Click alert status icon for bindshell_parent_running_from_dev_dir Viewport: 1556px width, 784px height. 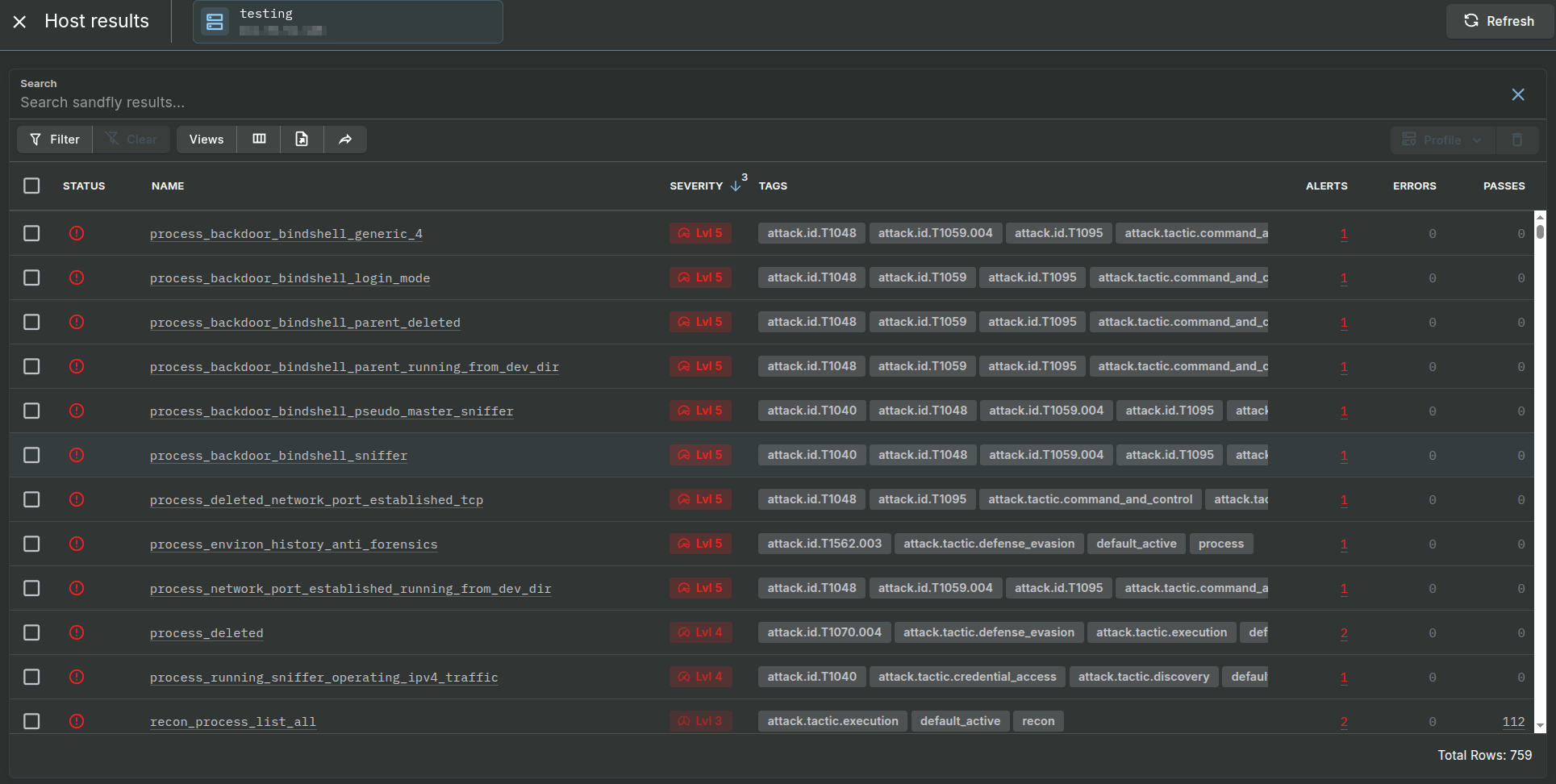(x=77, y=366)
